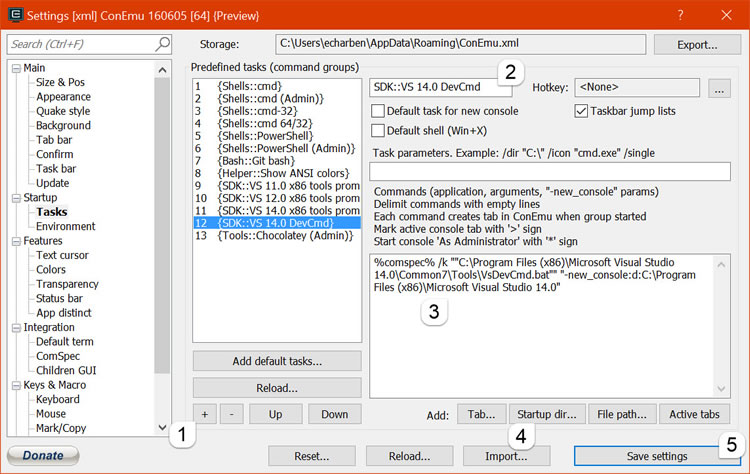Collapse the Keys & Macro tree node
This screenshot has width=750, height=474.
(16, 386)
